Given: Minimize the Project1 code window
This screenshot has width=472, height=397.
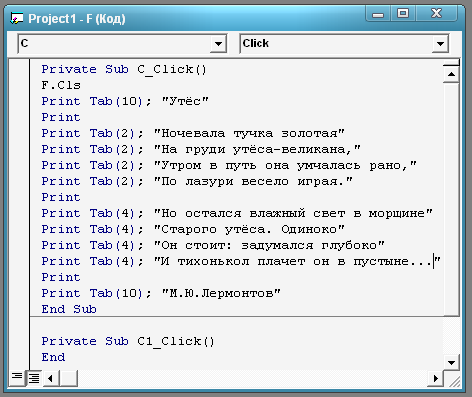Looking at the screenshot, I should pyautogui.click(x=378, y=14).
